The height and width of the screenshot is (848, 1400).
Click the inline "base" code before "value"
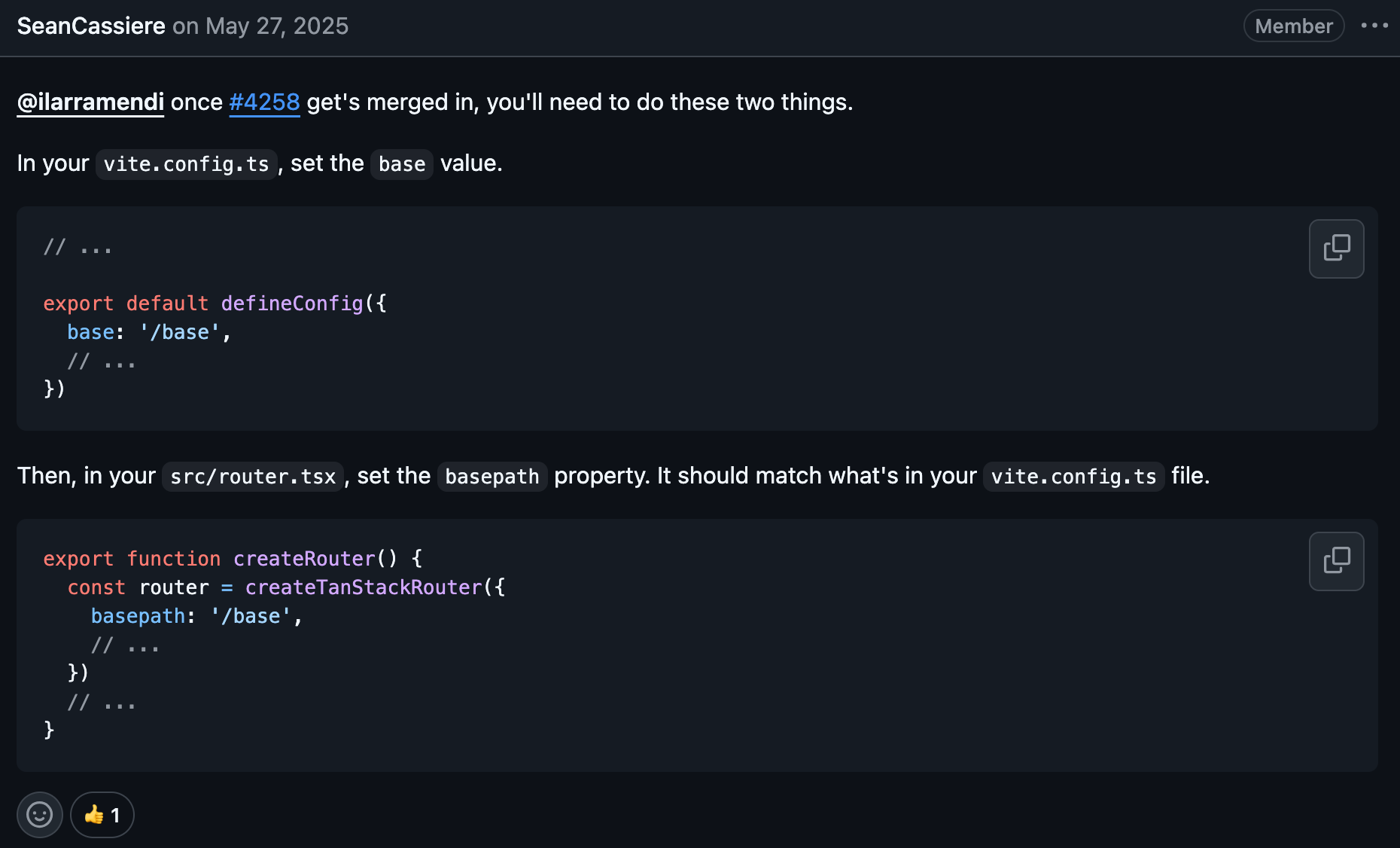(x=402, y=164)
